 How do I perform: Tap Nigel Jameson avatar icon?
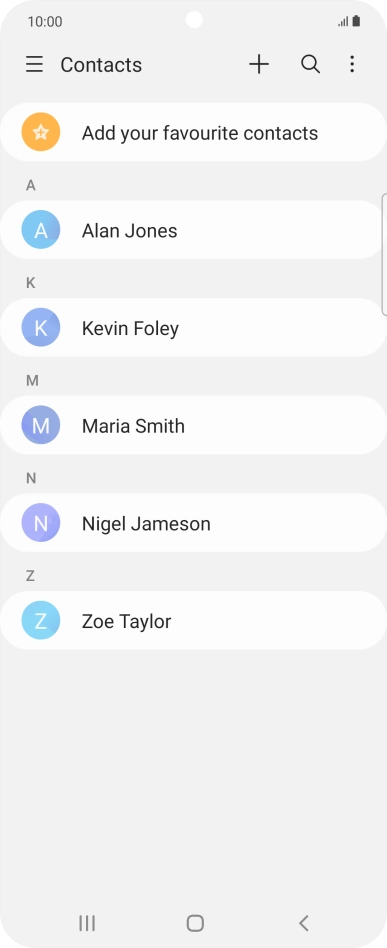tap(41, 523)
